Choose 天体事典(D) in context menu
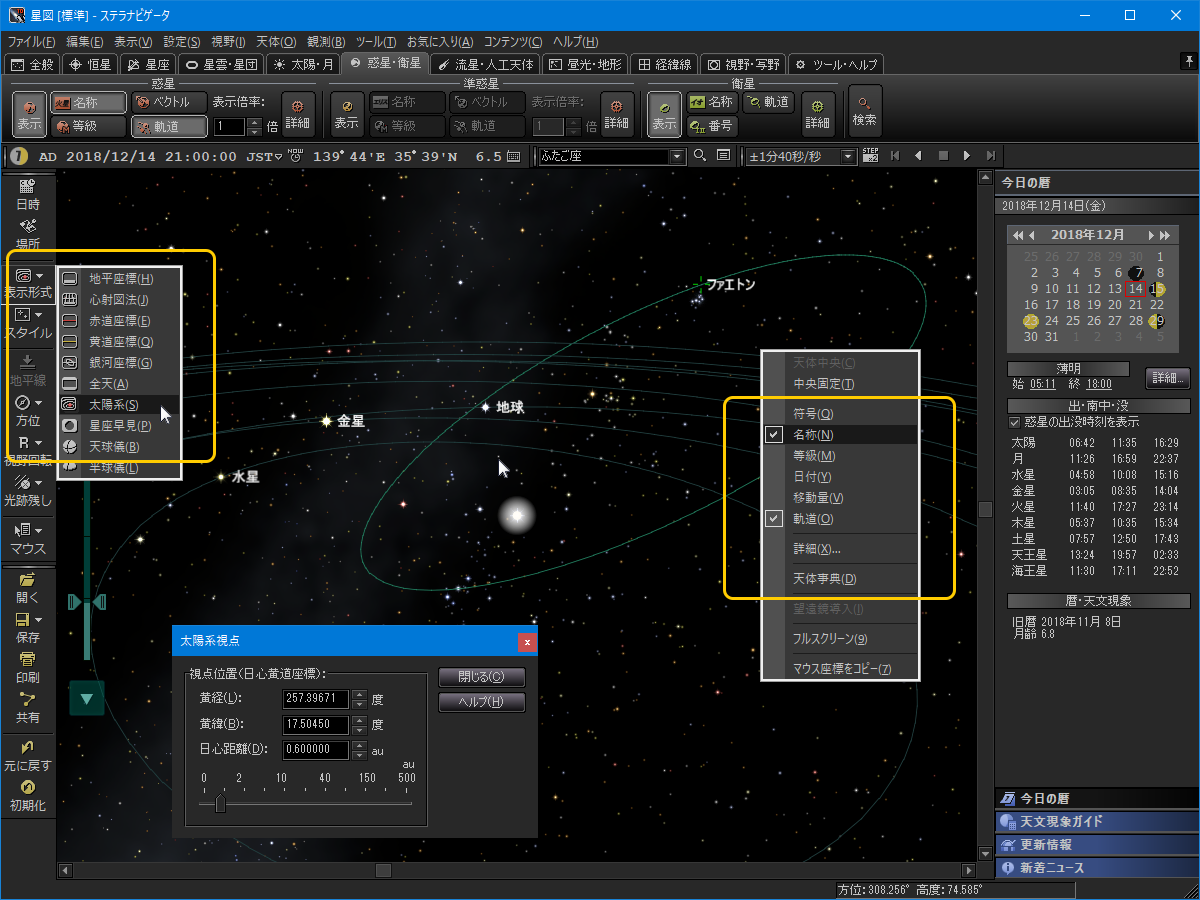1200x900 pixels. click(x=839, y=579)
